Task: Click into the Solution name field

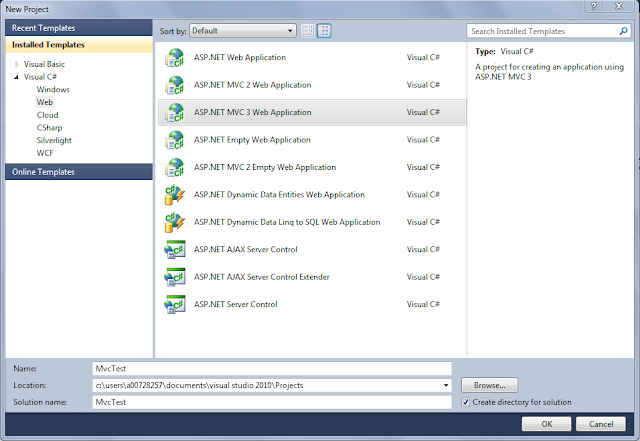Action: pos(272,402)
